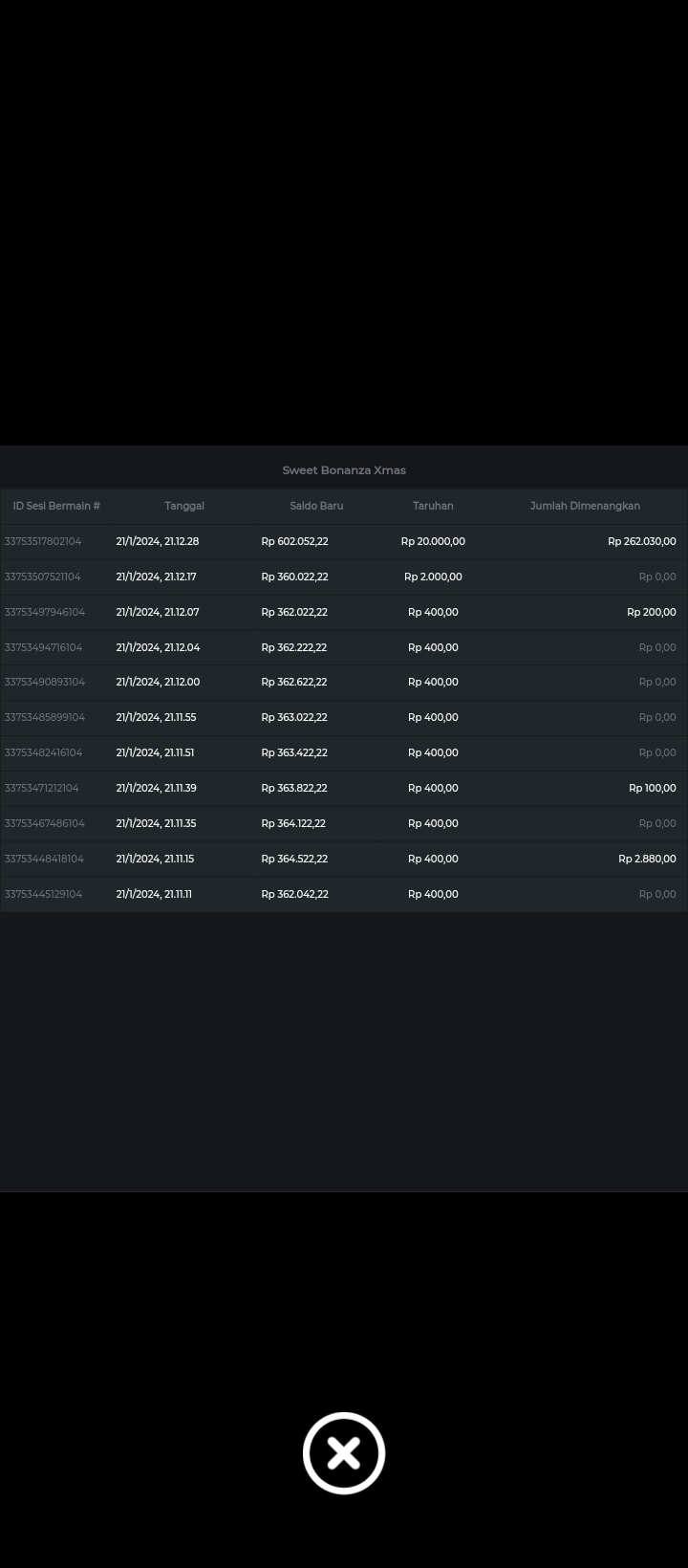This screenshot has height=1568, width=688.
Task: Open session ID 33753517802104
Action: [x=43, y=541]
